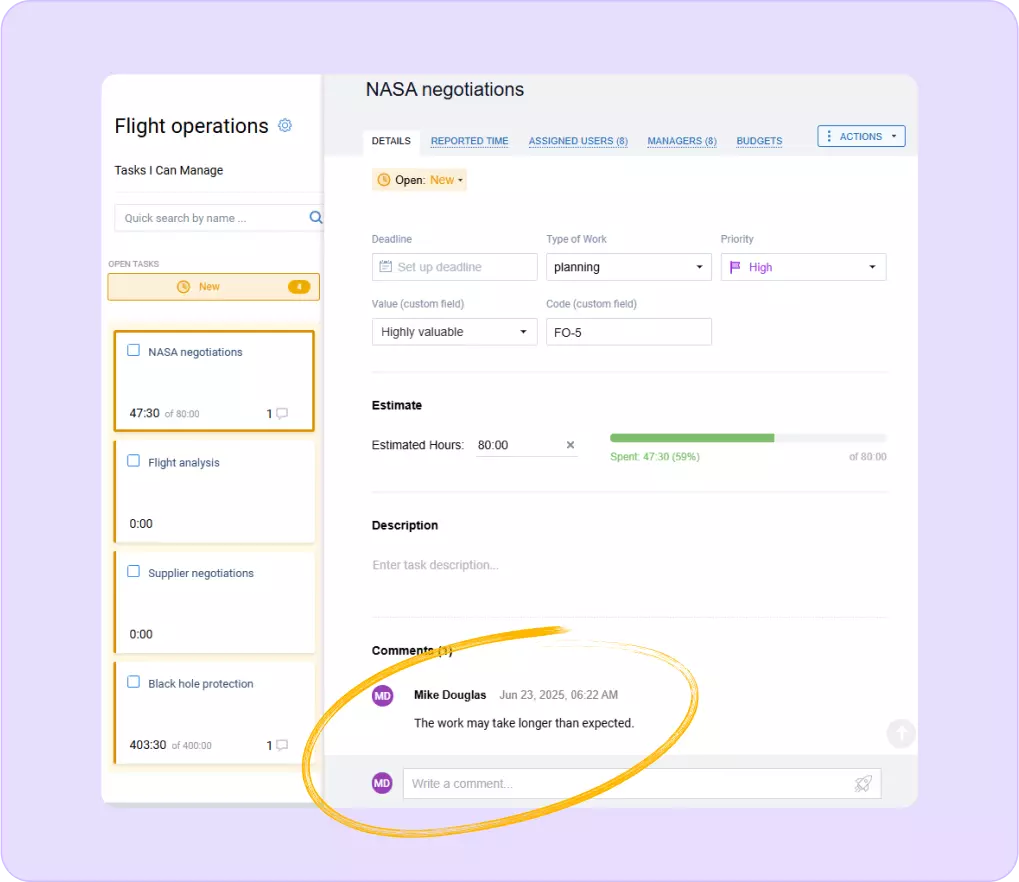Screen dimensions: 1019x882
Task: Click the purple flag icon beside High priority
Action: (736, 267)
